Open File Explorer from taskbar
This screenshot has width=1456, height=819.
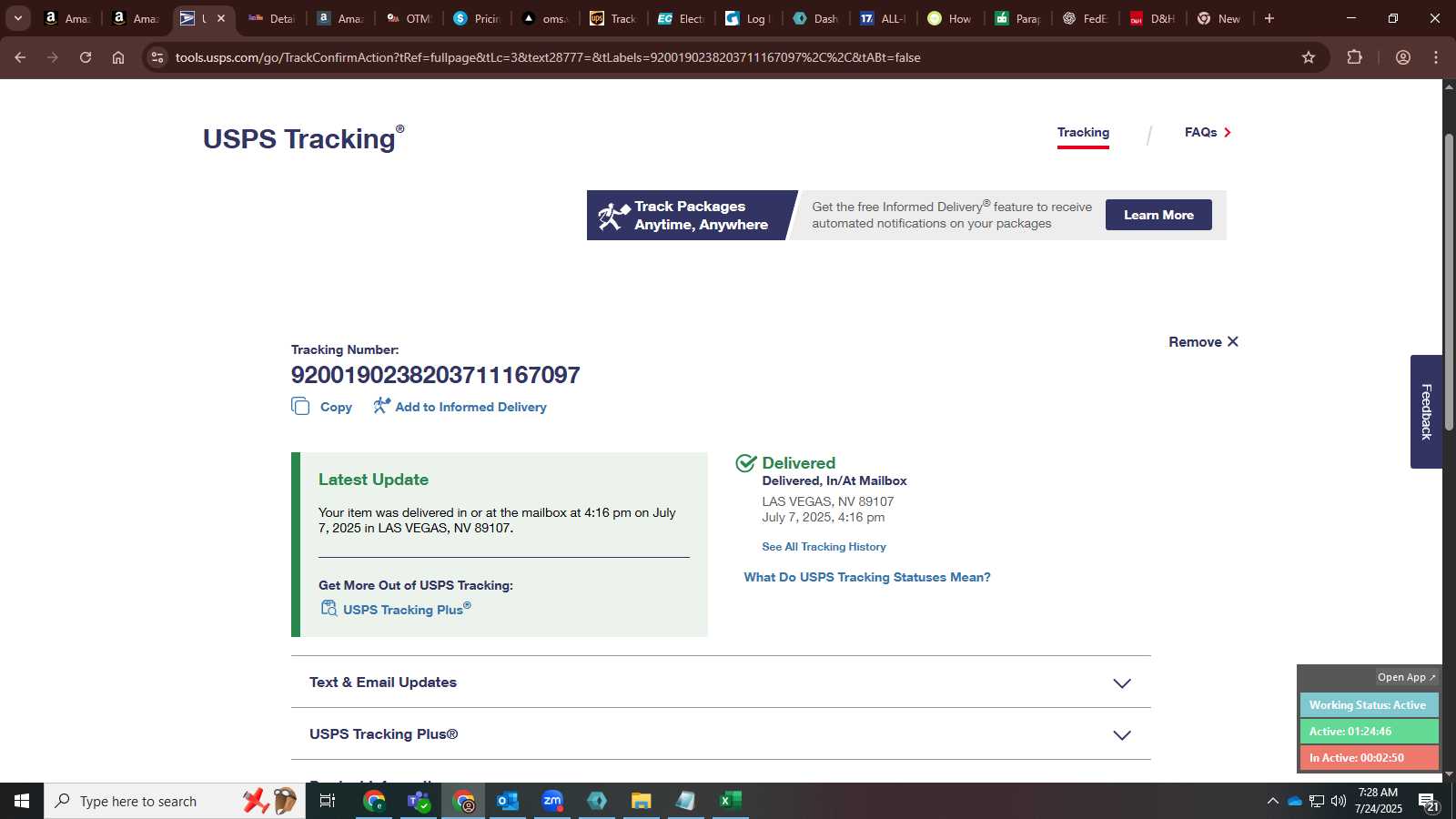click(x=642, y=801)
